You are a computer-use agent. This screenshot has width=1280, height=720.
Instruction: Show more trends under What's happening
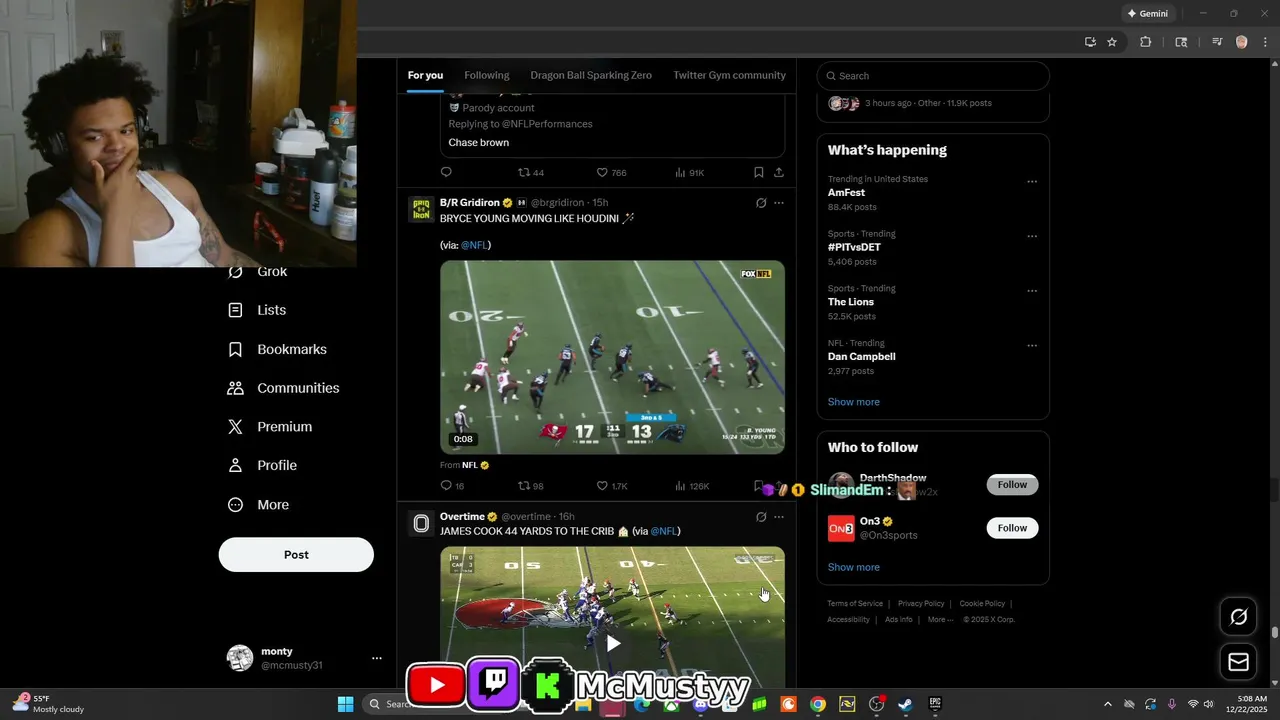854,402
